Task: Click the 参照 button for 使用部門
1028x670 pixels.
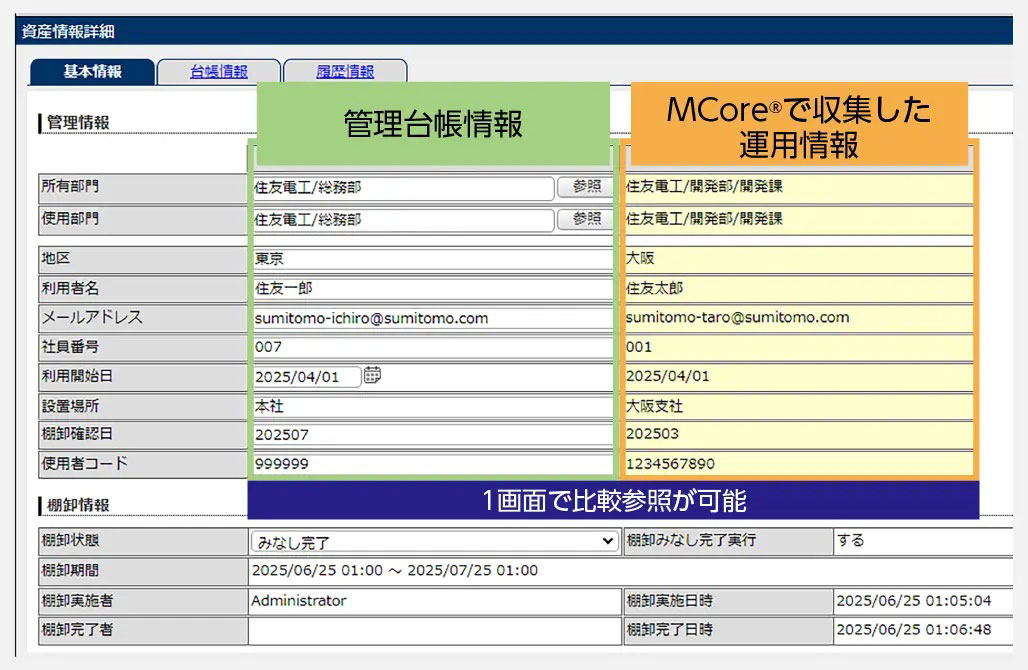Action: point(585,219)
